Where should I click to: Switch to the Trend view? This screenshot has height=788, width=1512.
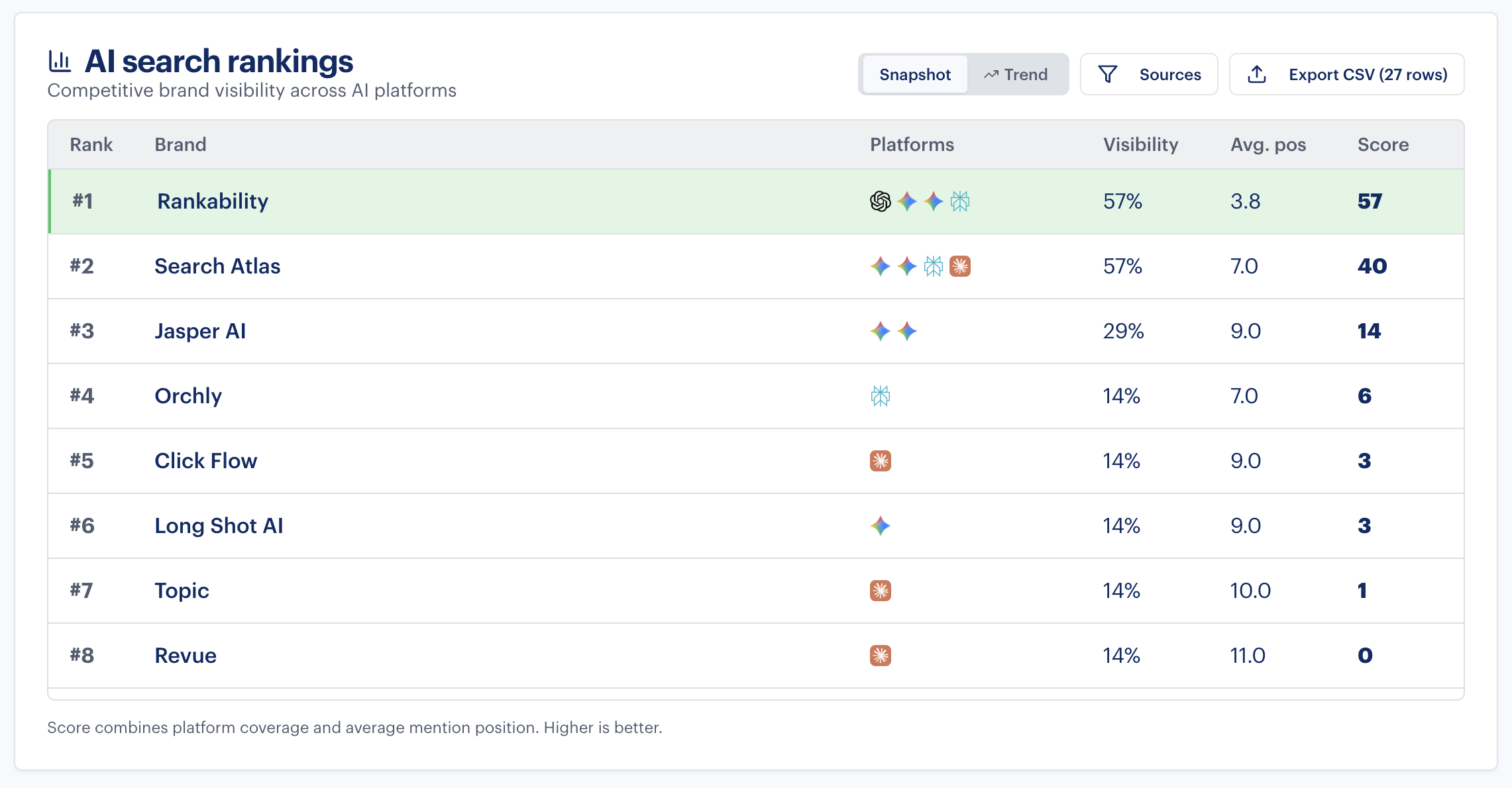(1016, 74)
